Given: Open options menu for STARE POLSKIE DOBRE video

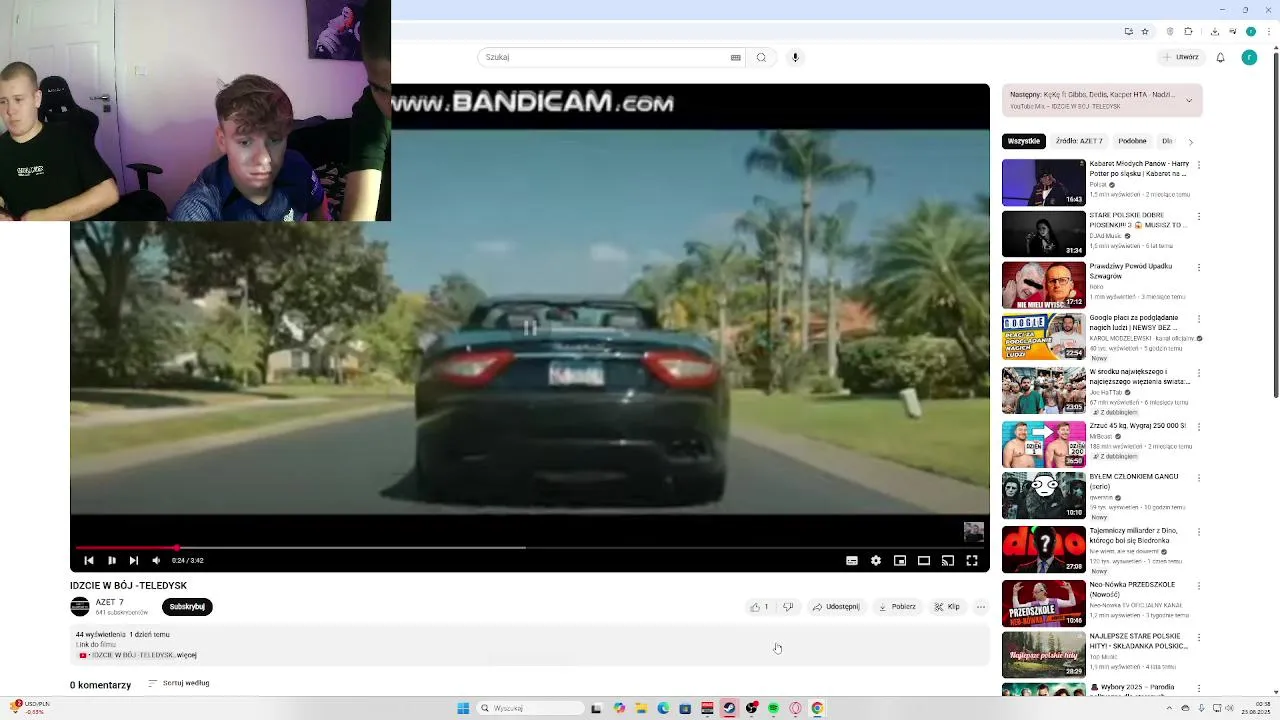Looking at the screenshot, I should tap(1199, 216).
